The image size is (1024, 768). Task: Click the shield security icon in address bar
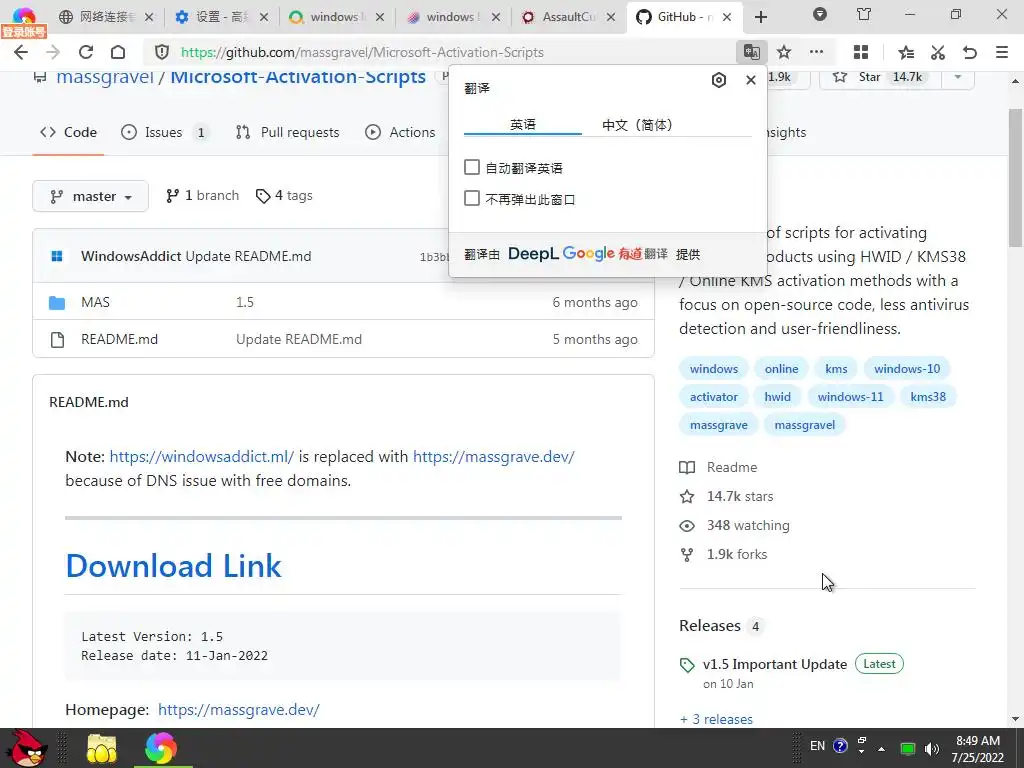pos(162,52)
